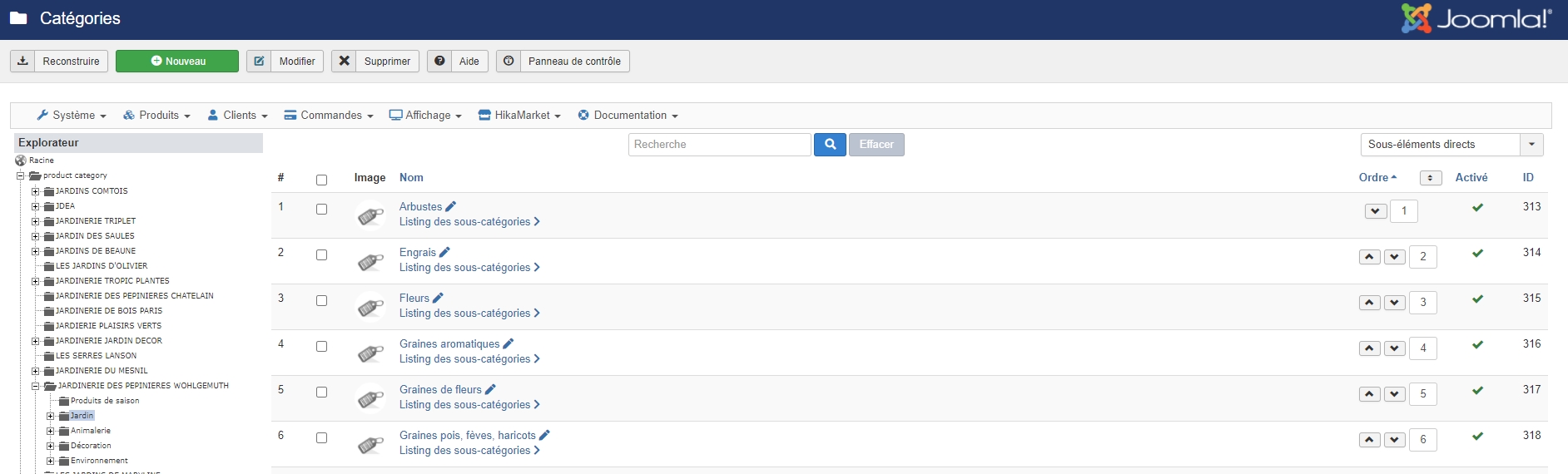Move Fleurs up with the order arrow
The height and width of the screenshot is (474, 1568).
[x=1370, y=303]
